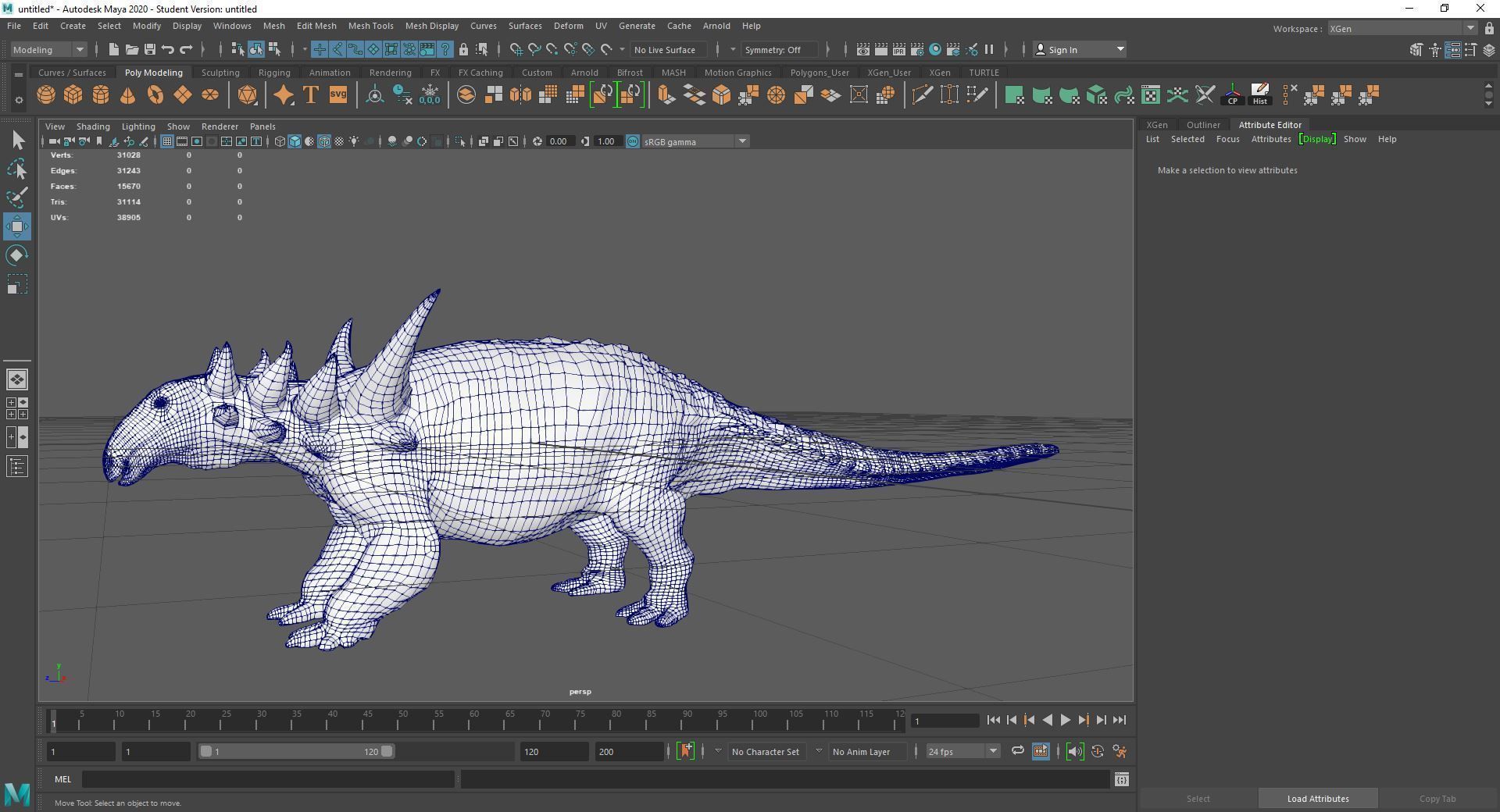Select the Lasso tool in toolbox
Image resolution: width=1500 pixels, height=812 pixels.
17,169
